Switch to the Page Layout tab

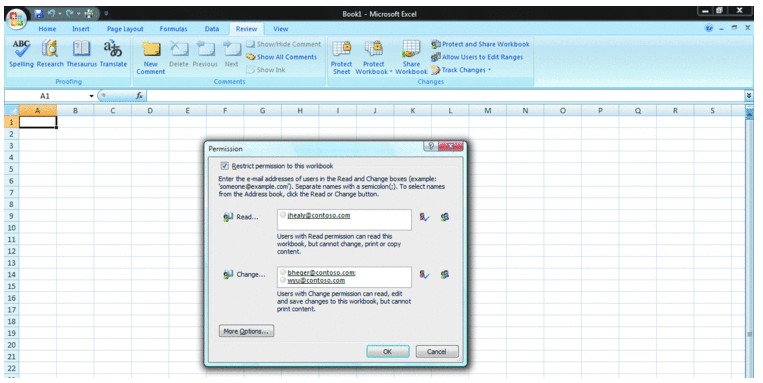click(x=125, y=29)
